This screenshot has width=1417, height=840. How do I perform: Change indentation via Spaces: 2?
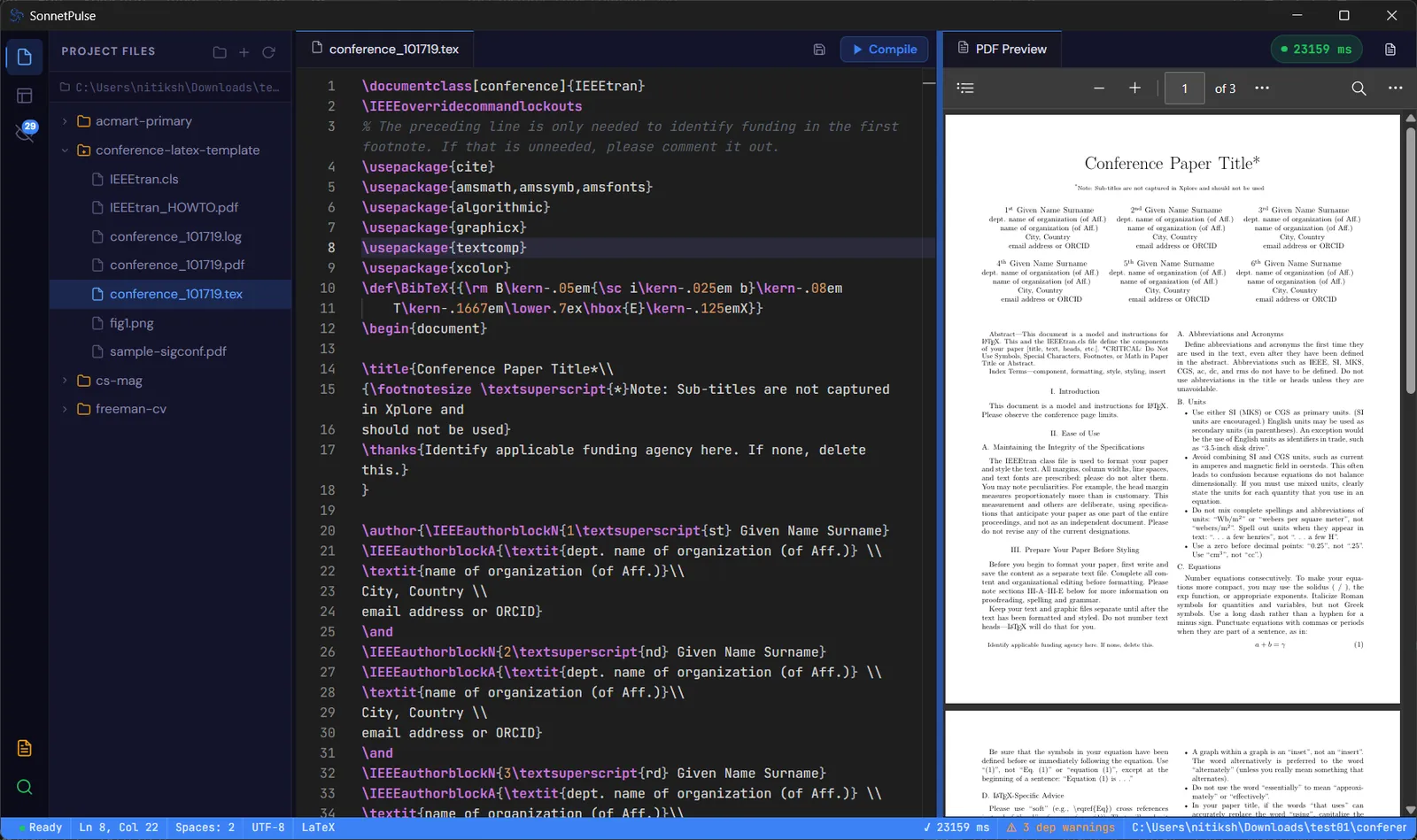click(x=205, y=828)
